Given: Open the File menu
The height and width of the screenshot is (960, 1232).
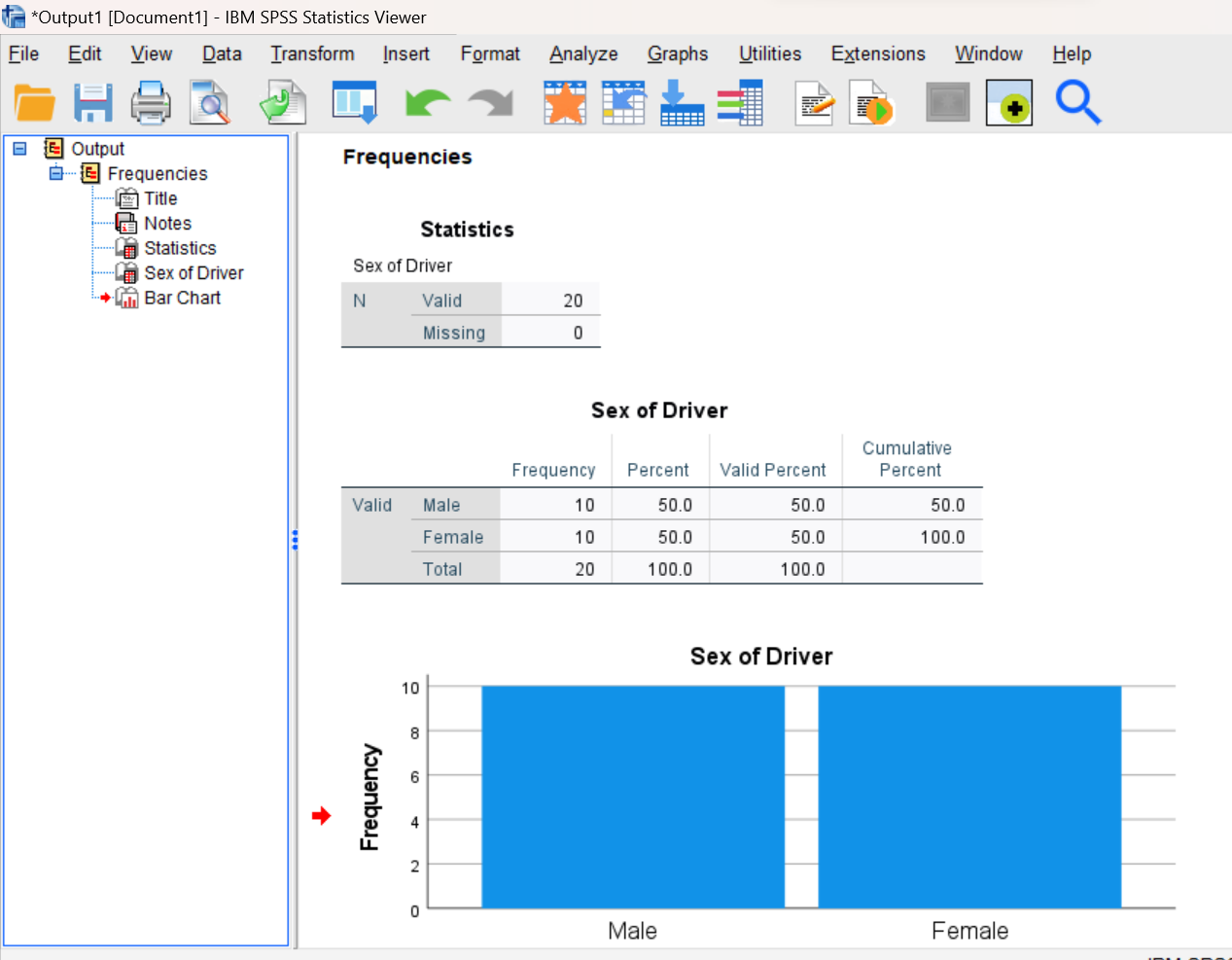Looking at the screenshot, I should click(x=23, y=54).
